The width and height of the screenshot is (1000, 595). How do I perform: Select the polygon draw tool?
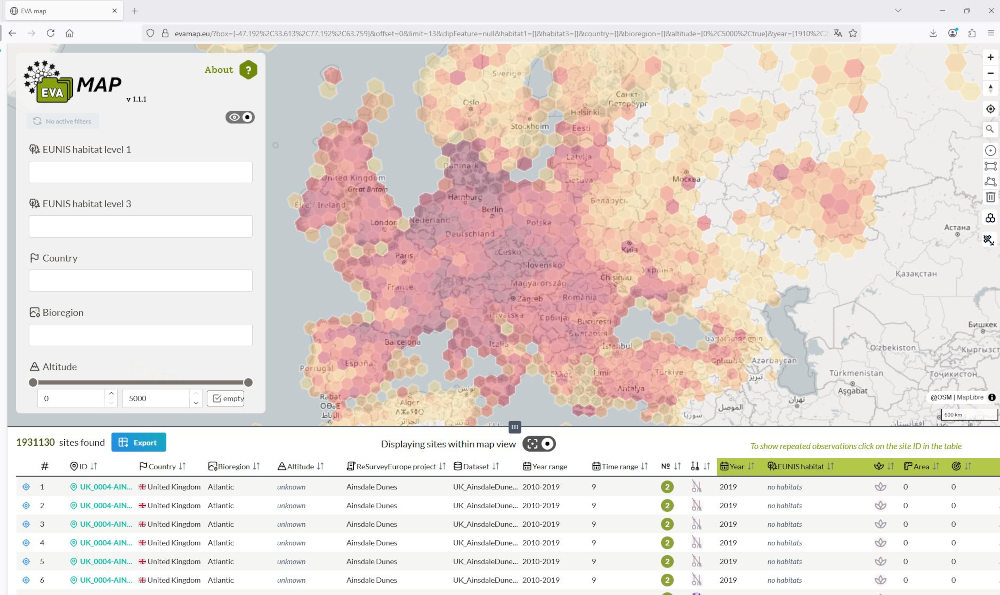point(990,181)
